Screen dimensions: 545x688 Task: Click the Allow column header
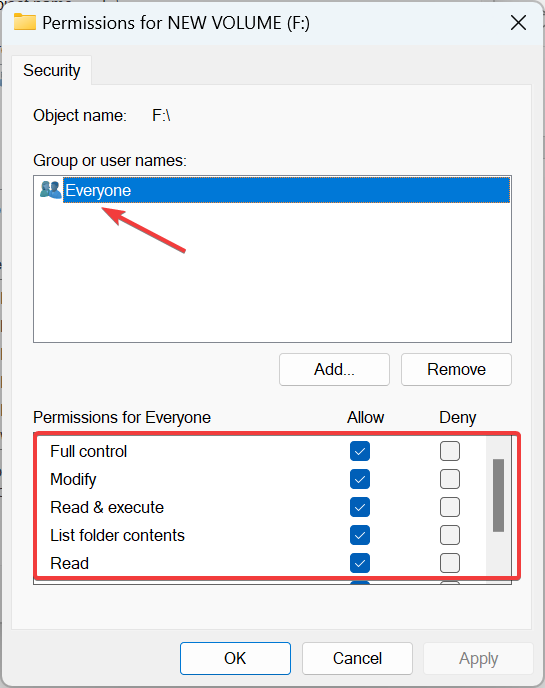click(366, 417)
